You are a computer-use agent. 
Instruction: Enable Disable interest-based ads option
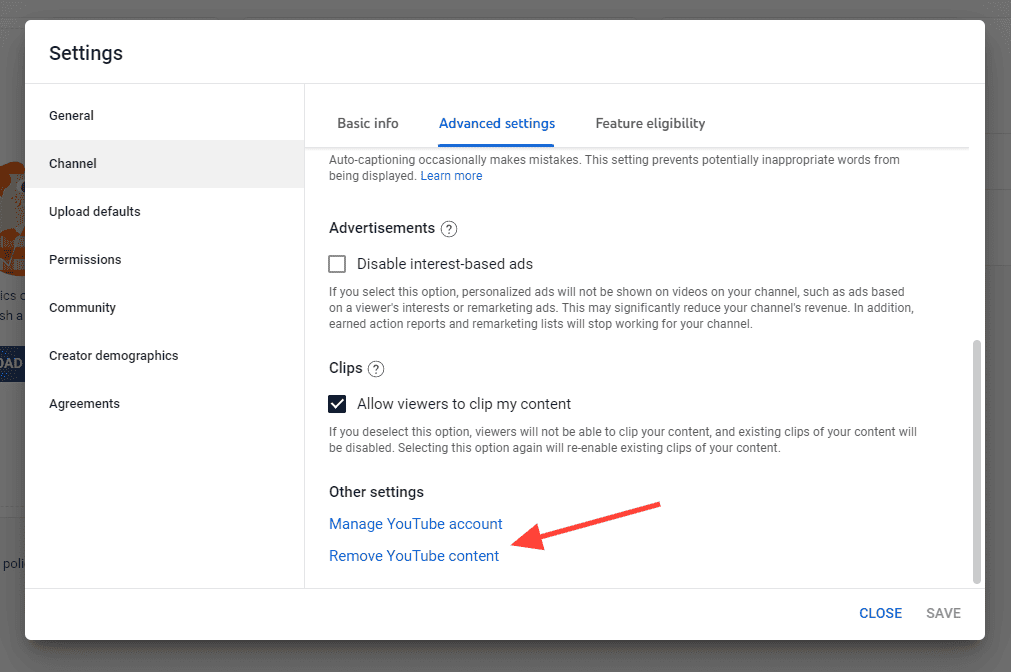(337, 263)
